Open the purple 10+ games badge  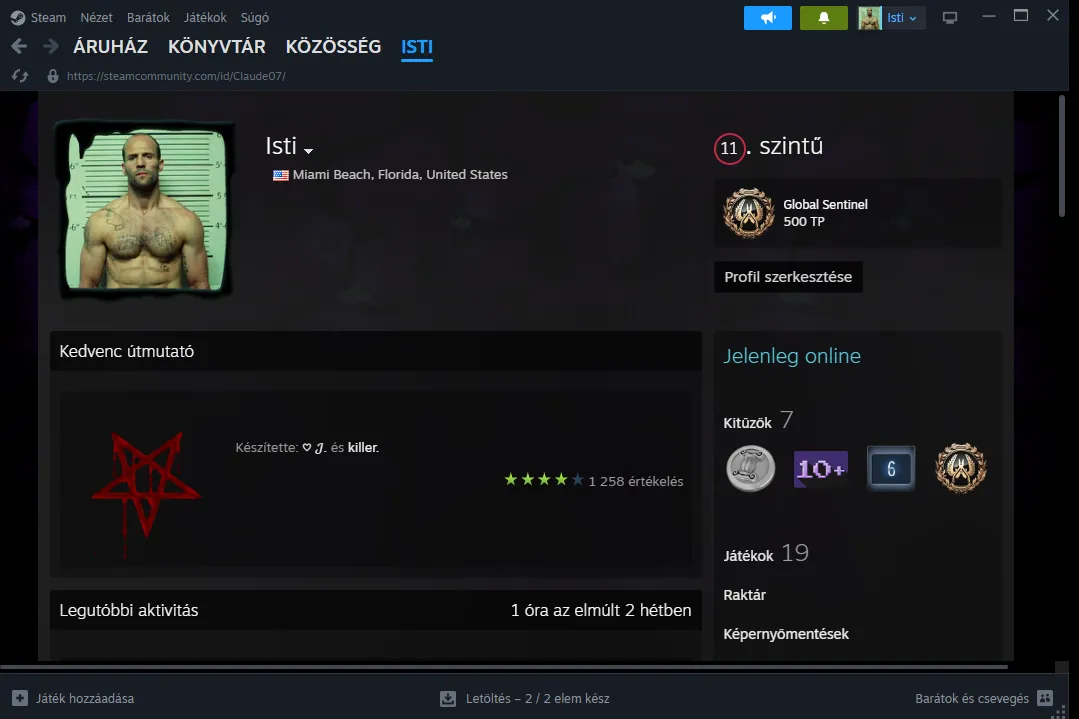[x=821, y=469]
